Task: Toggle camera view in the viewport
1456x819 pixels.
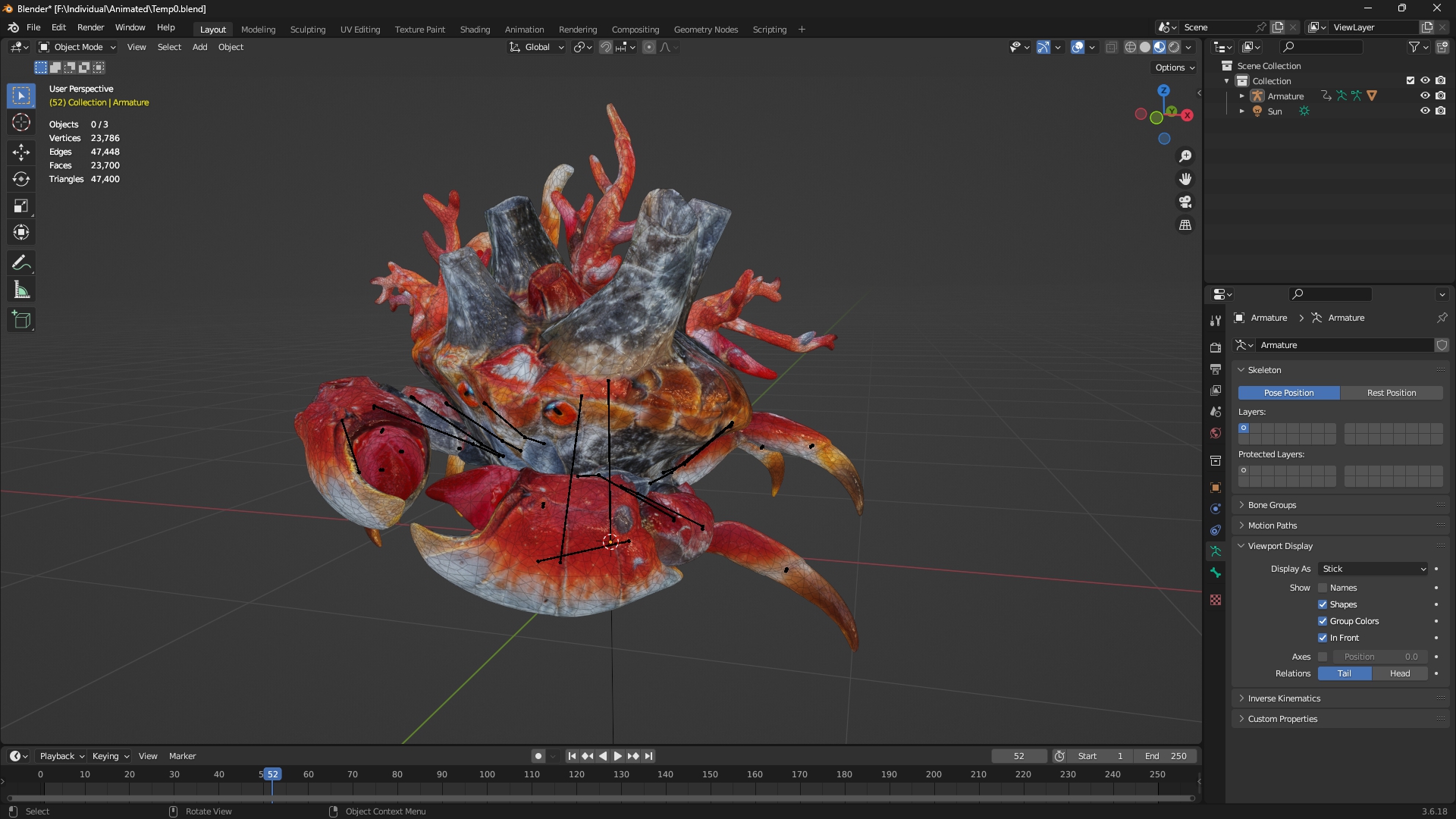Action: (x=1185, y=202)
